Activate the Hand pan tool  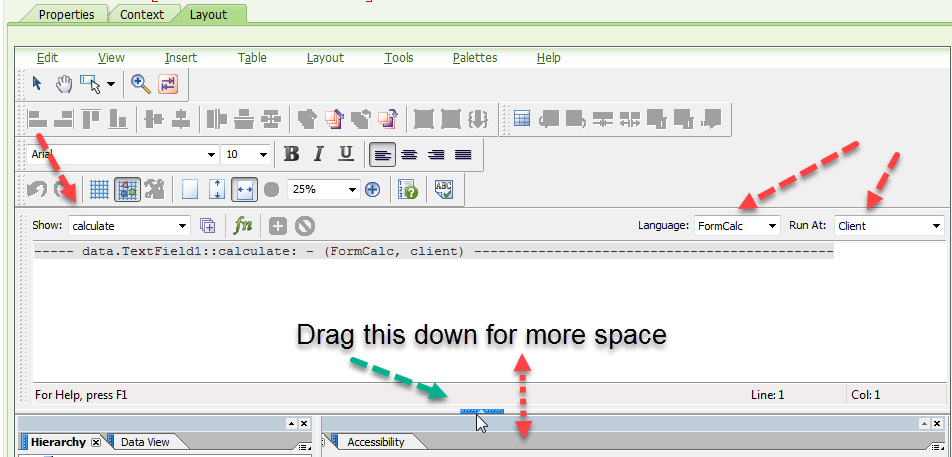64,84
